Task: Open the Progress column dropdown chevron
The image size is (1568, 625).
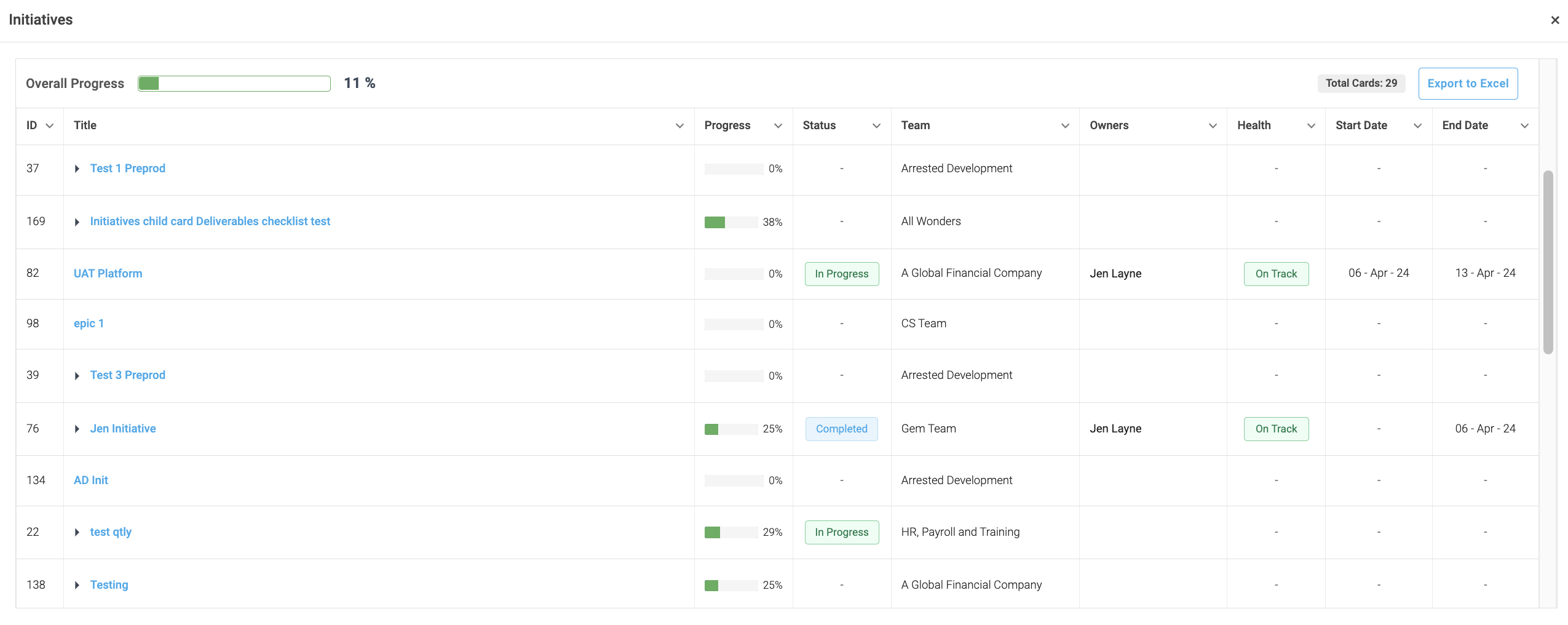Action: click(x=778, y=125)
